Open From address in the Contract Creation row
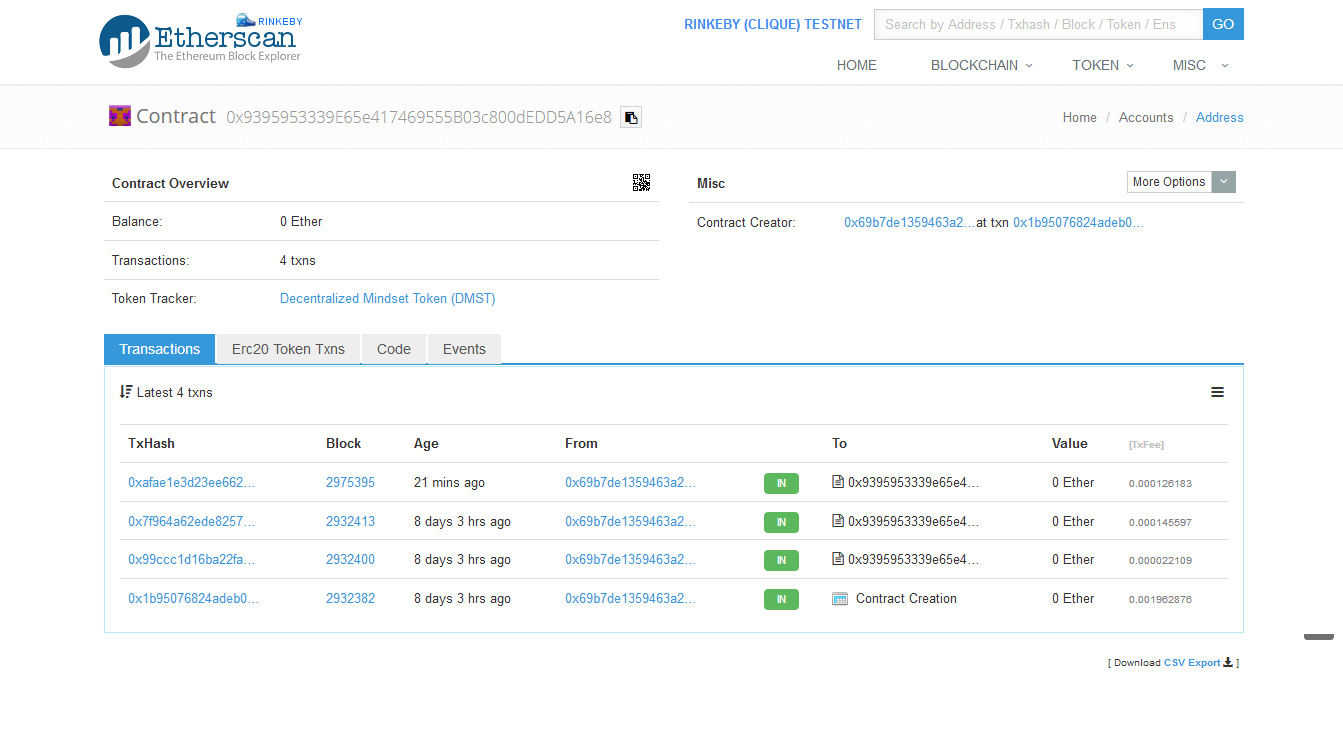The image size is (1343, 737). [630, 598]
